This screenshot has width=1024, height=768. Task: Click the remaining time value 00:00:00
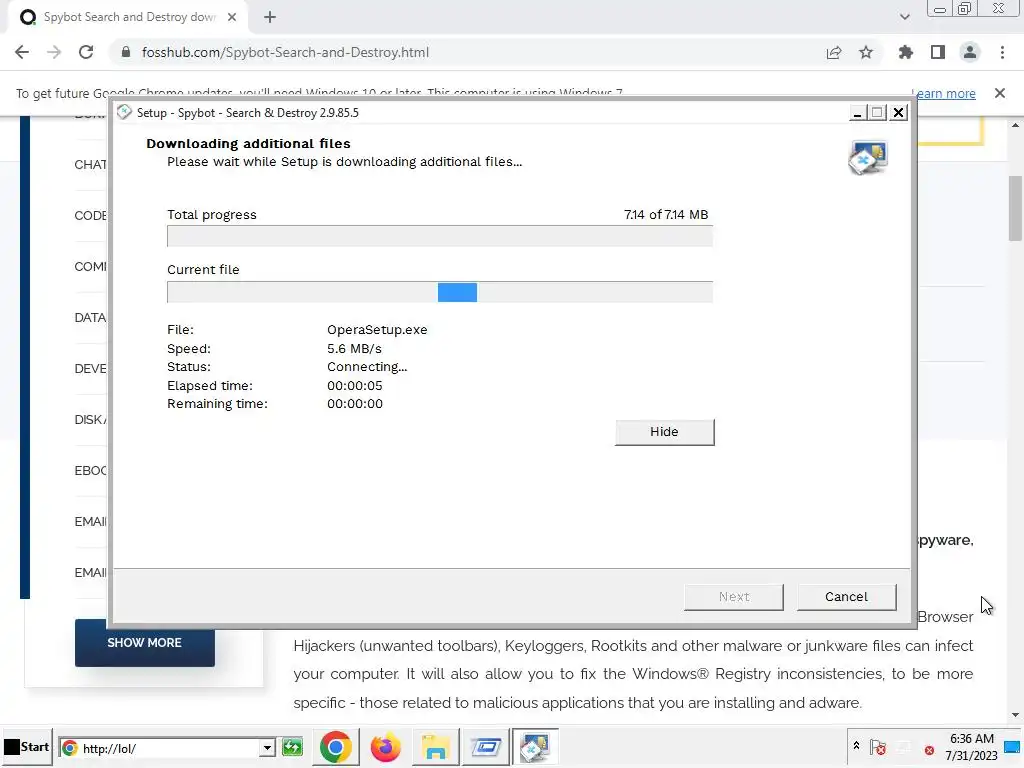click(355, 404)
